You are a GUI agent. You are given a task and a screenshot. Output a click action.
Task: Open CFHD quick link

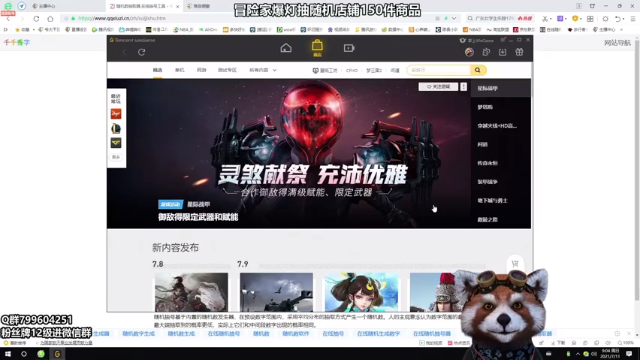pos(352,70)
